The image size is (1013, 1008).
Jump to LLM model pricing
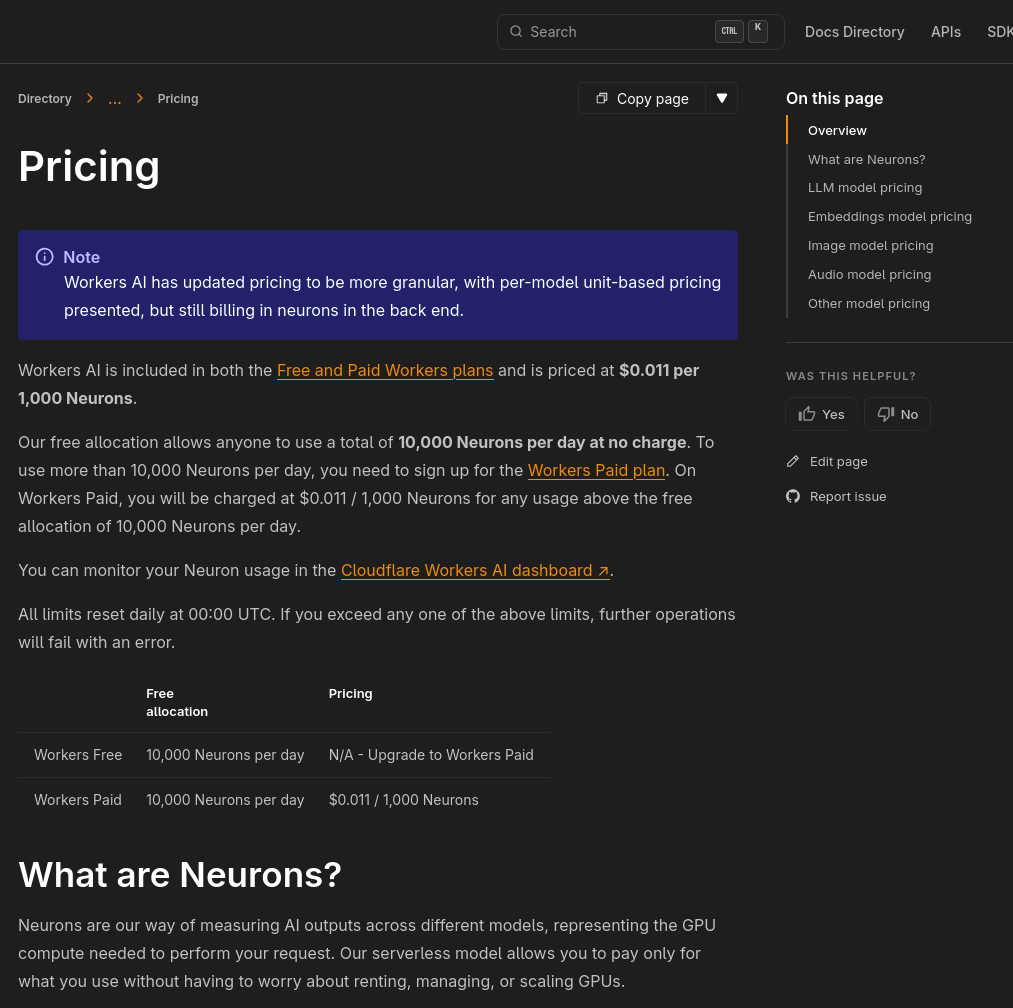(x=864, y=188)
